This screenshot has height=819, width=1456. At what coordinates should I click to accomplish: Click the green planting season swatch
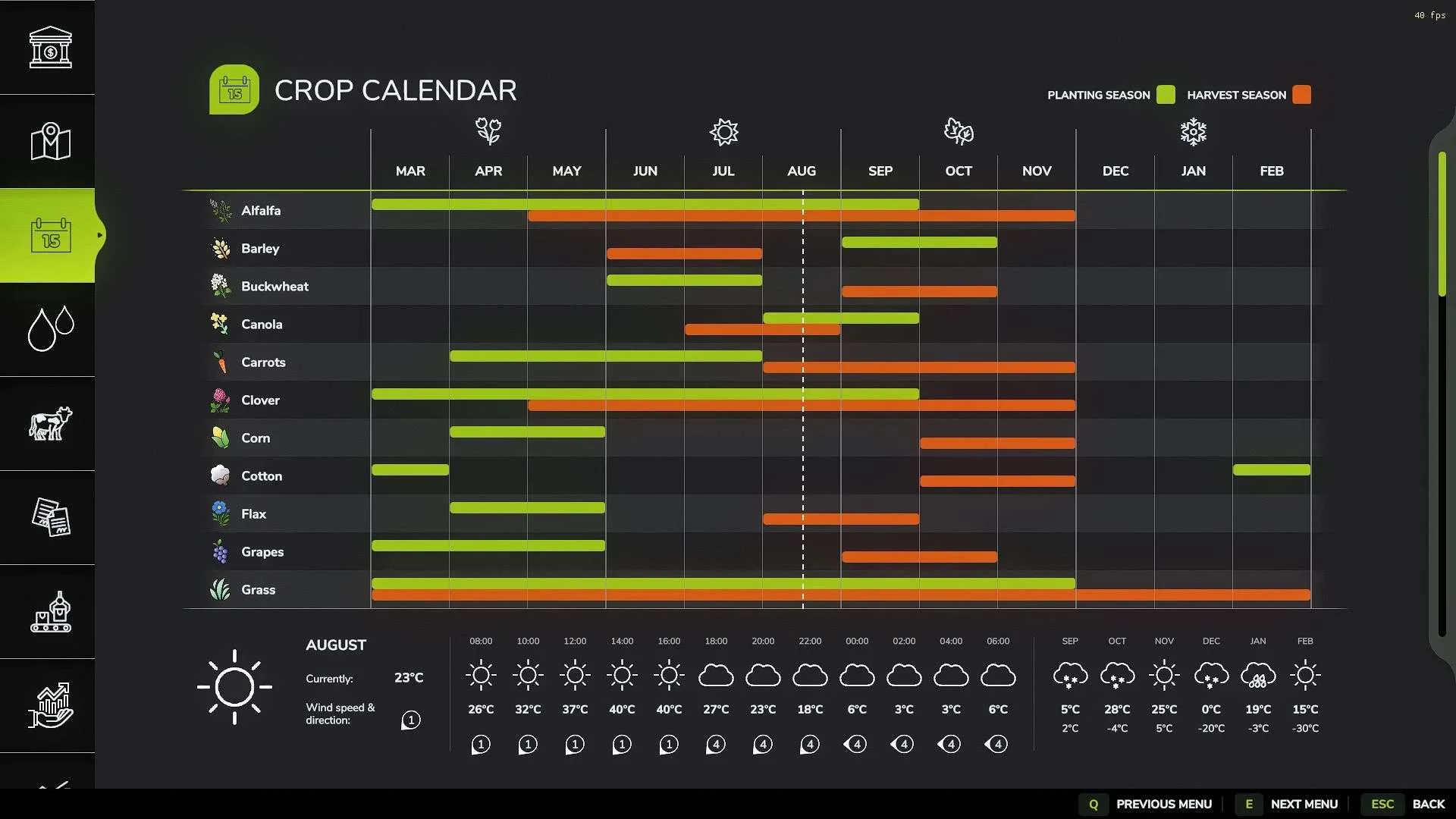[1166, 95]
